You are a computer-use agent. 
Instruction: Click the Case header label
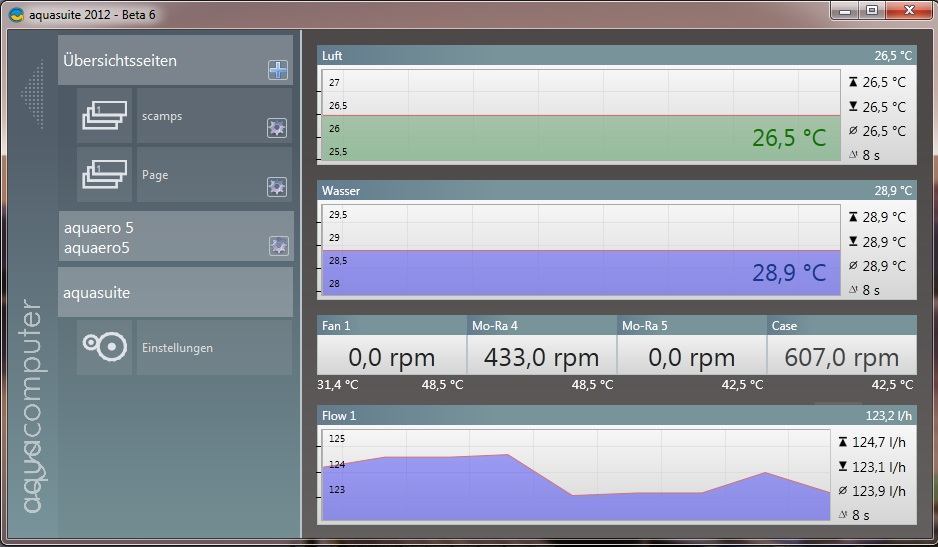point(784,326)
